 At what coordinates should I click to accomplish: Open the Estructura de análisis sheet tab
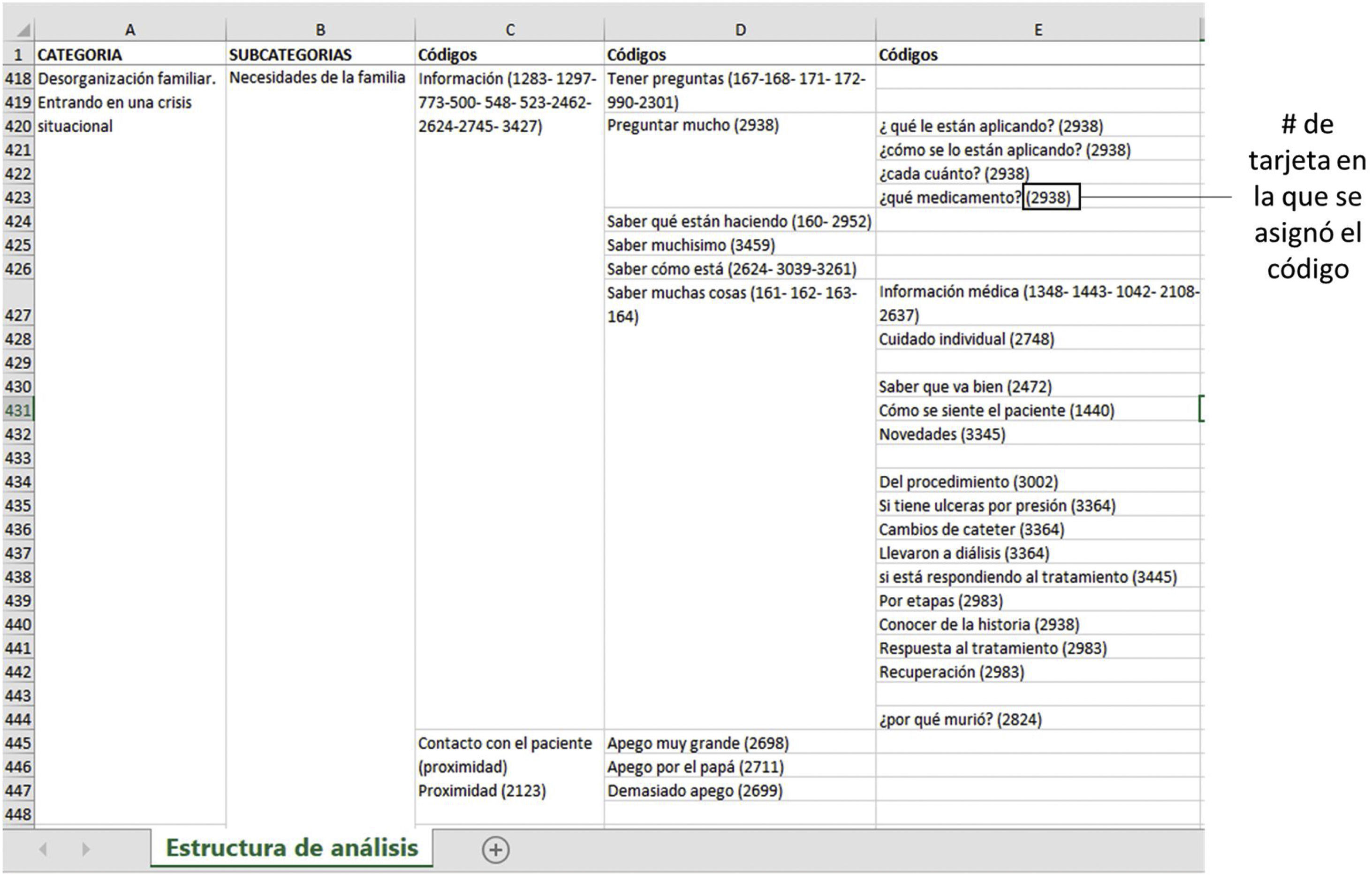[292, 848]
